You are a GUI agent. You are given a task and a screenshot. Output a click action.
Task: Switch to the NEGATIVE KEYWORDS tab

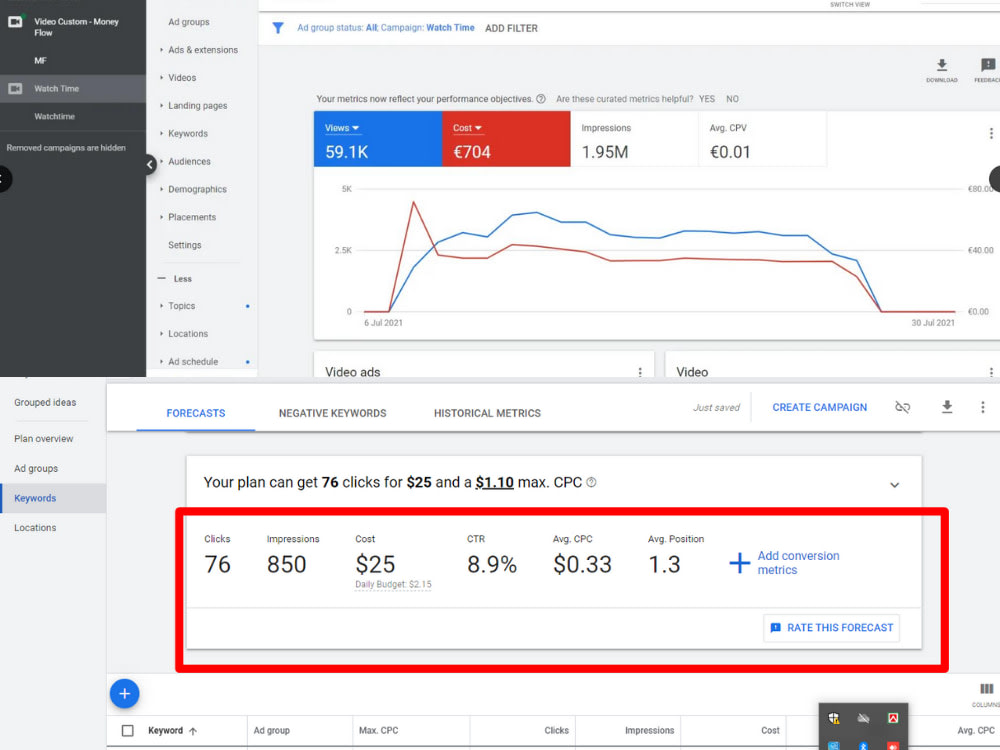(332, 413)
